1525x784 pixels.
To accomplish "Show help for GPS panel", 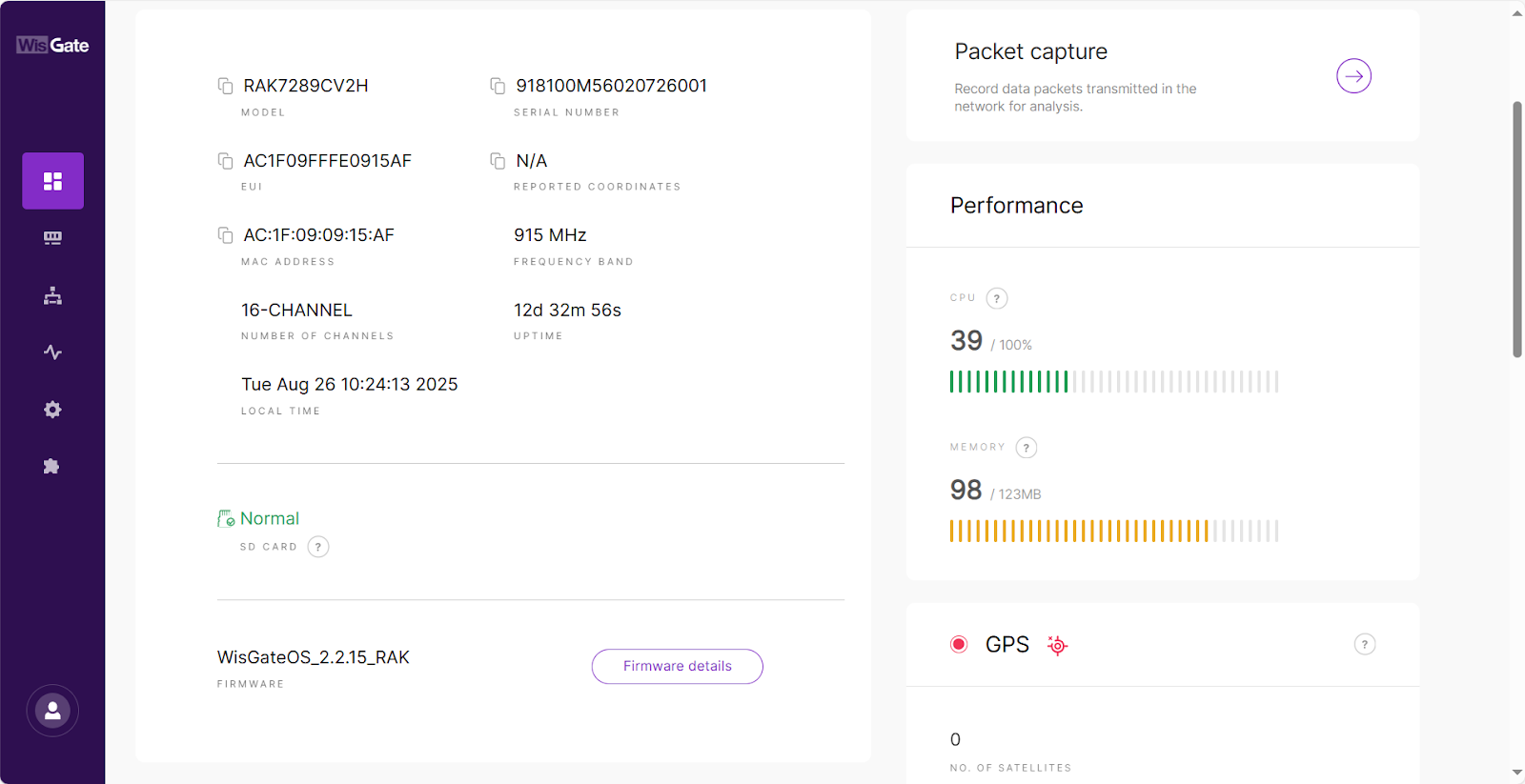I will click(x=1365, y=645).
